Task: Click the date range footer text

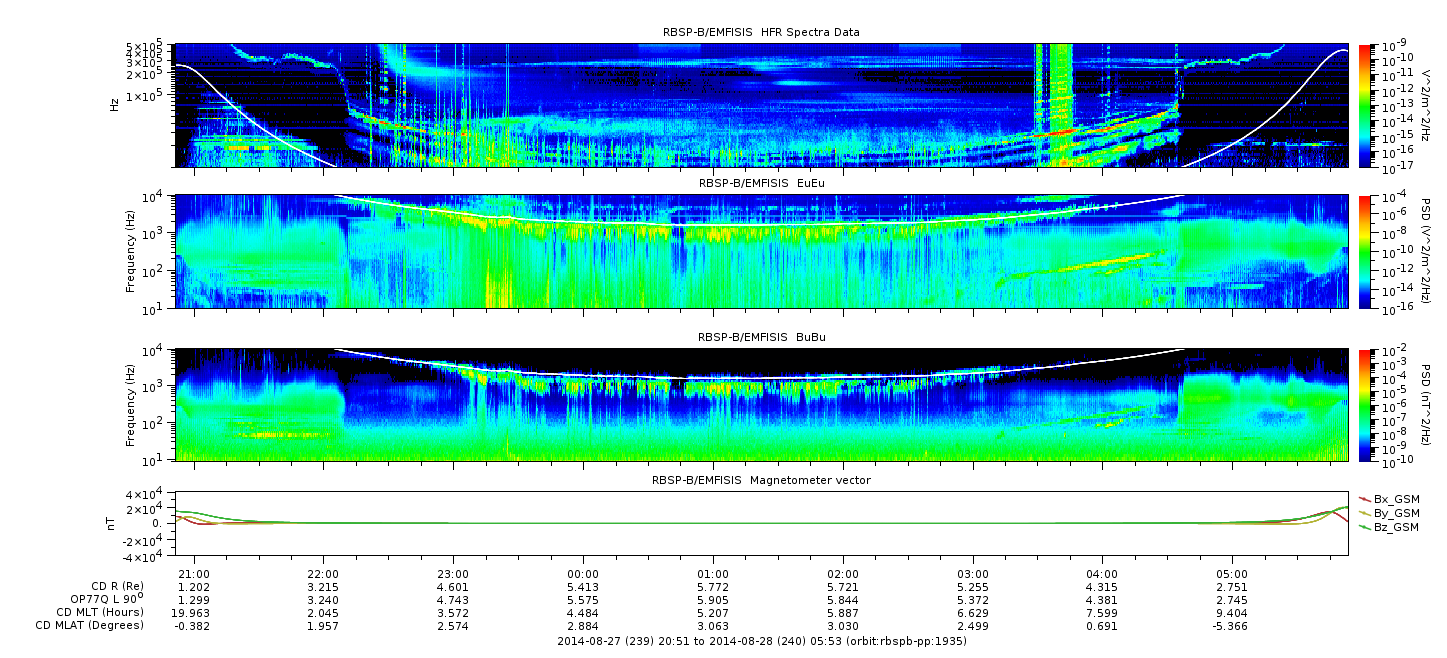Action: (x=761, y=639)
